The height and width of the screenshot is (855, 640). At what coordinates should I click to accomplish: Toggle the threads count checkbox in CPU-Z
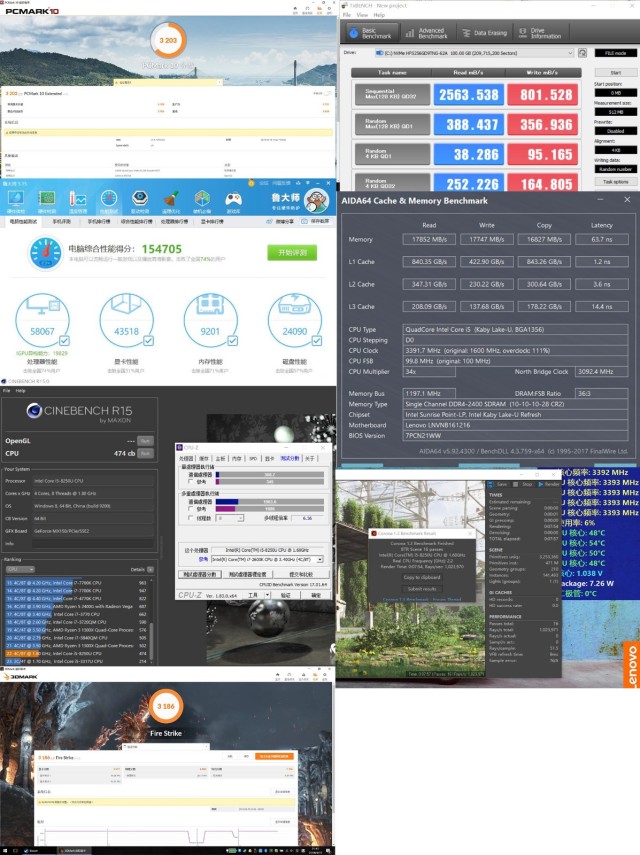click(x=190, y=518)
